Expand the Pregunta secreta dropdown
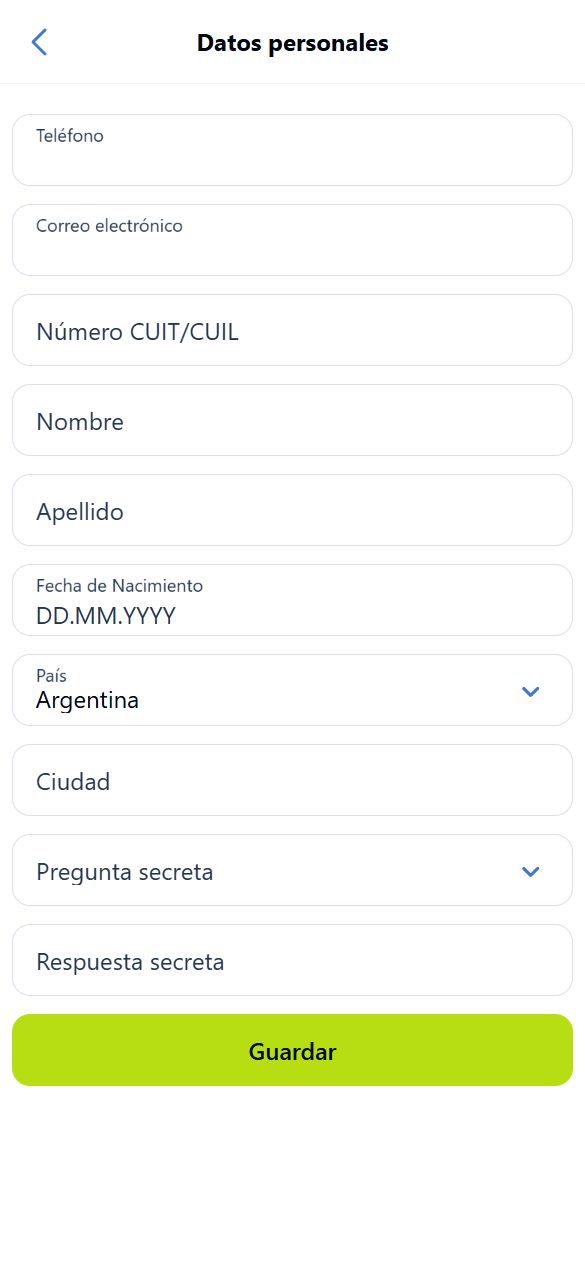The image size is (585, 1266). tap(292, 870)
